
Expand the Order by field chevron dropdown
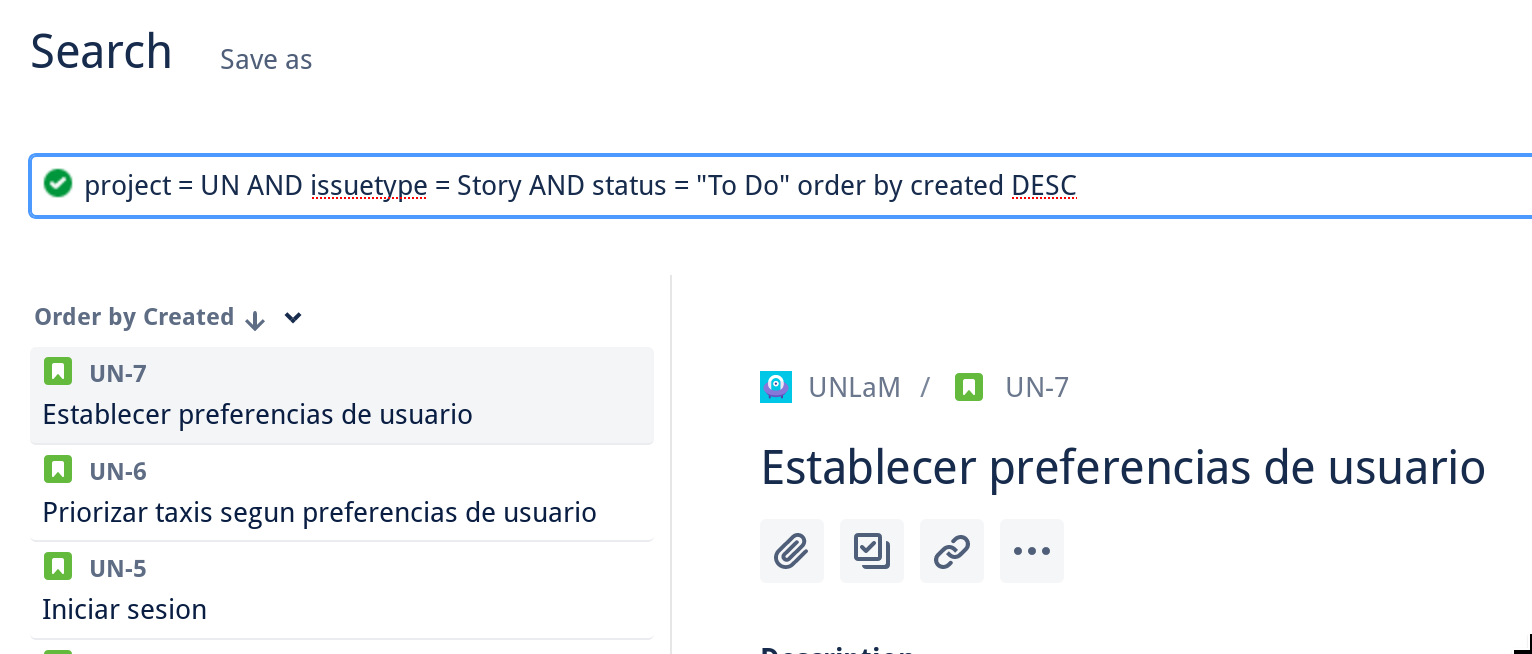coord(293,318)
